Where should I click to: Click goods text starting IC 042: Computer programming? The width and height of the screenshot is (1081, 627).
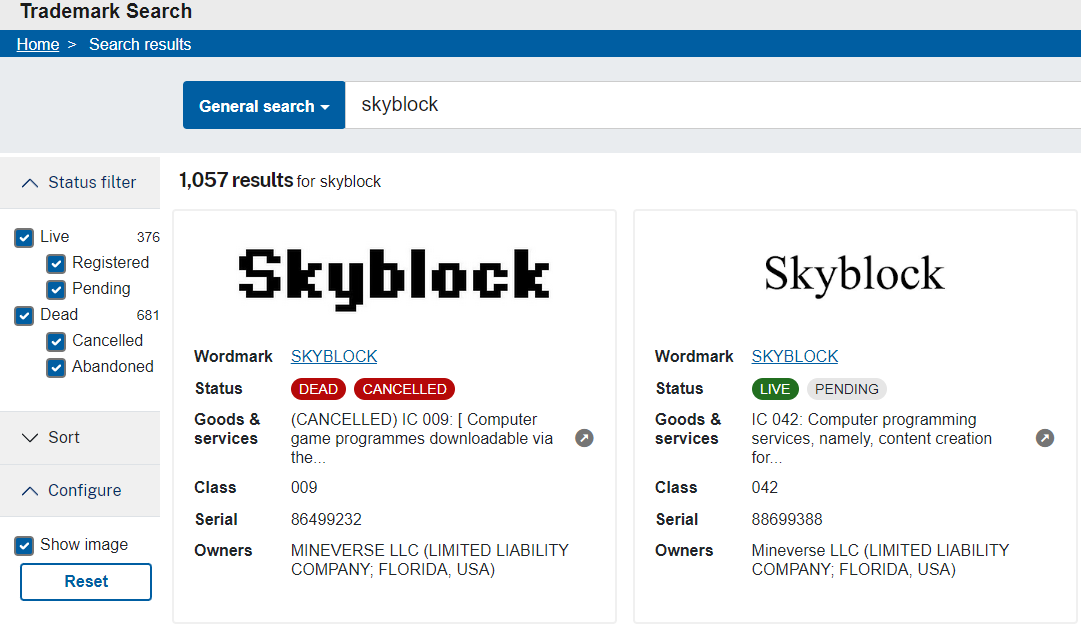(x=871, y=439)
